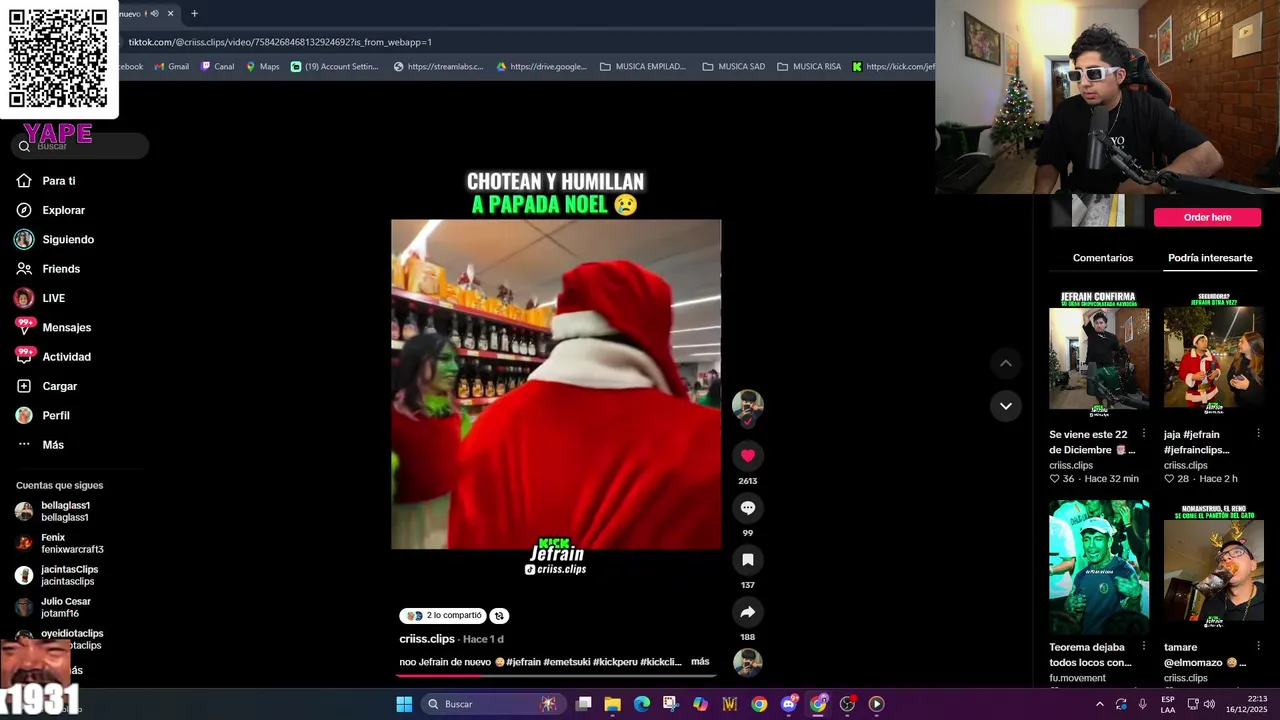Open options for jaja #jefrain video
This screenshot has height=720, width=1280.
point(1258,434)
